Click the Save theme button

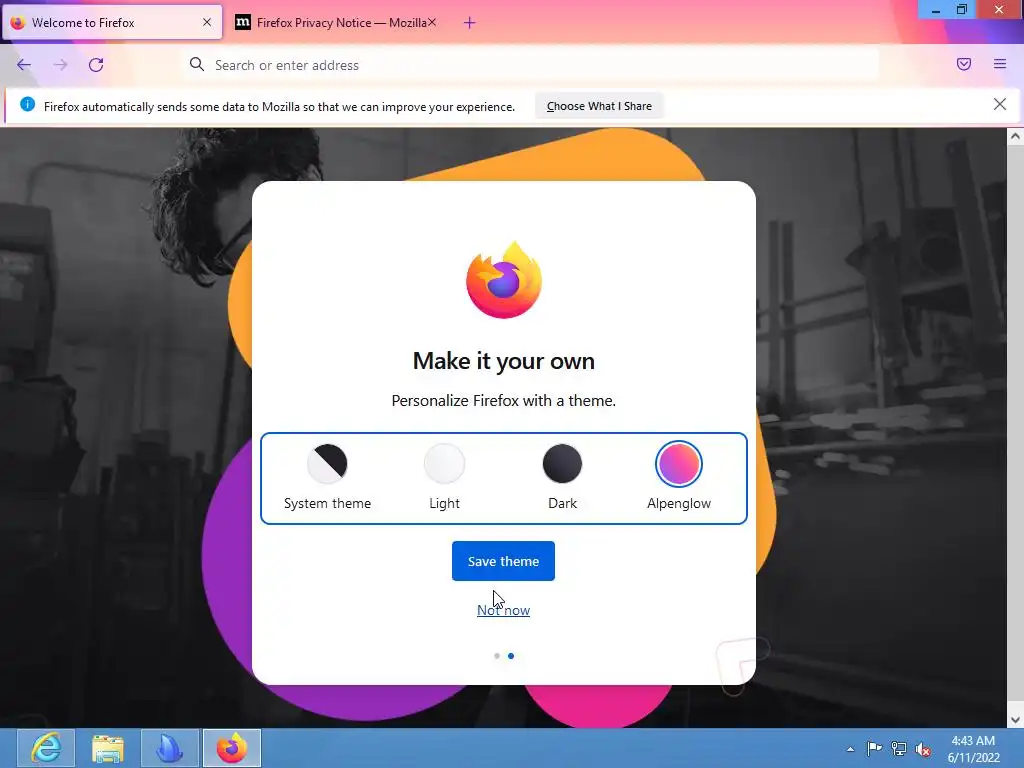(504, 561)
